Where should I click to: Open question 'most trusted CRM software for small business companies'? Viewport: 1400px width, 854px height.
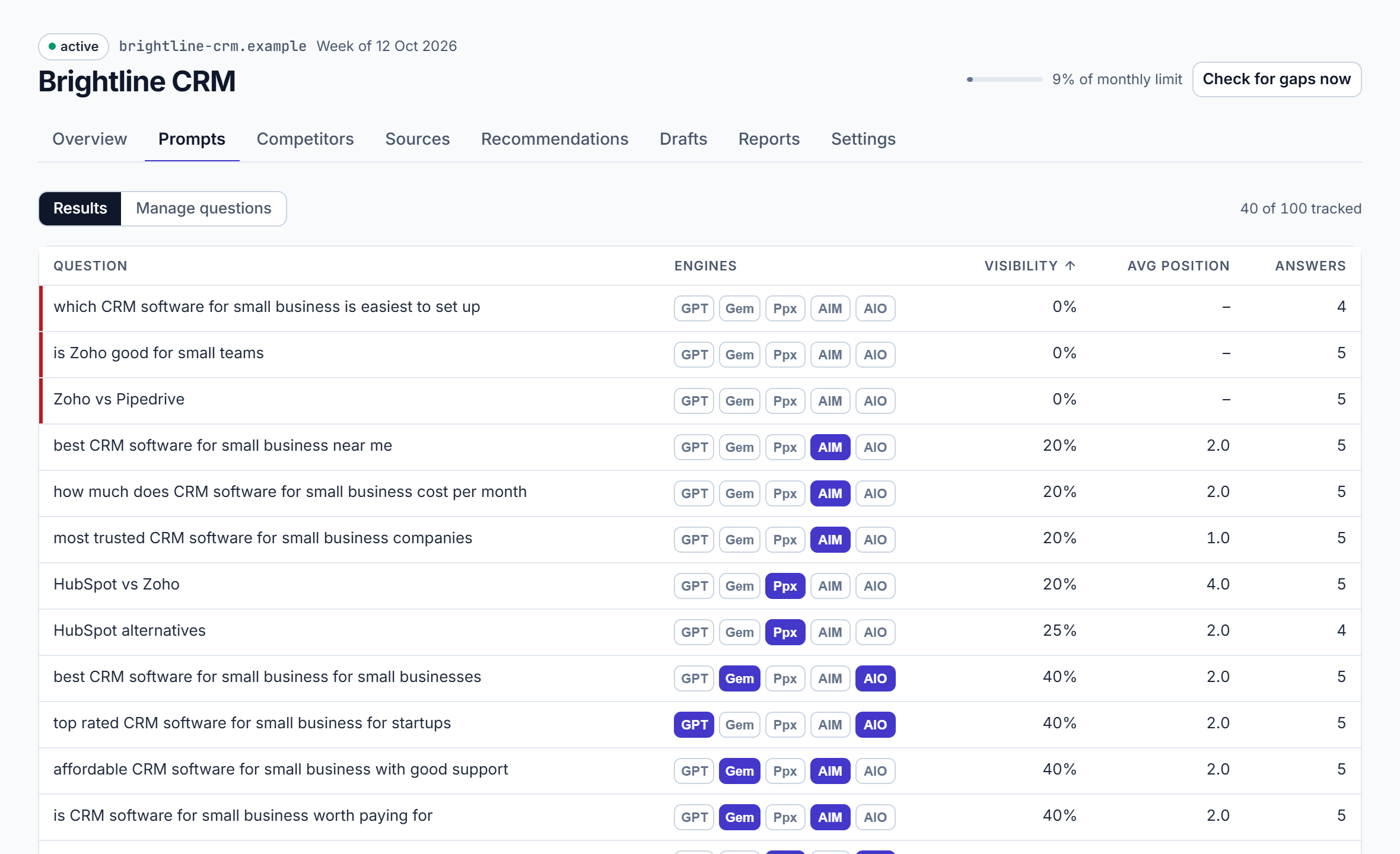coord(263,538)
